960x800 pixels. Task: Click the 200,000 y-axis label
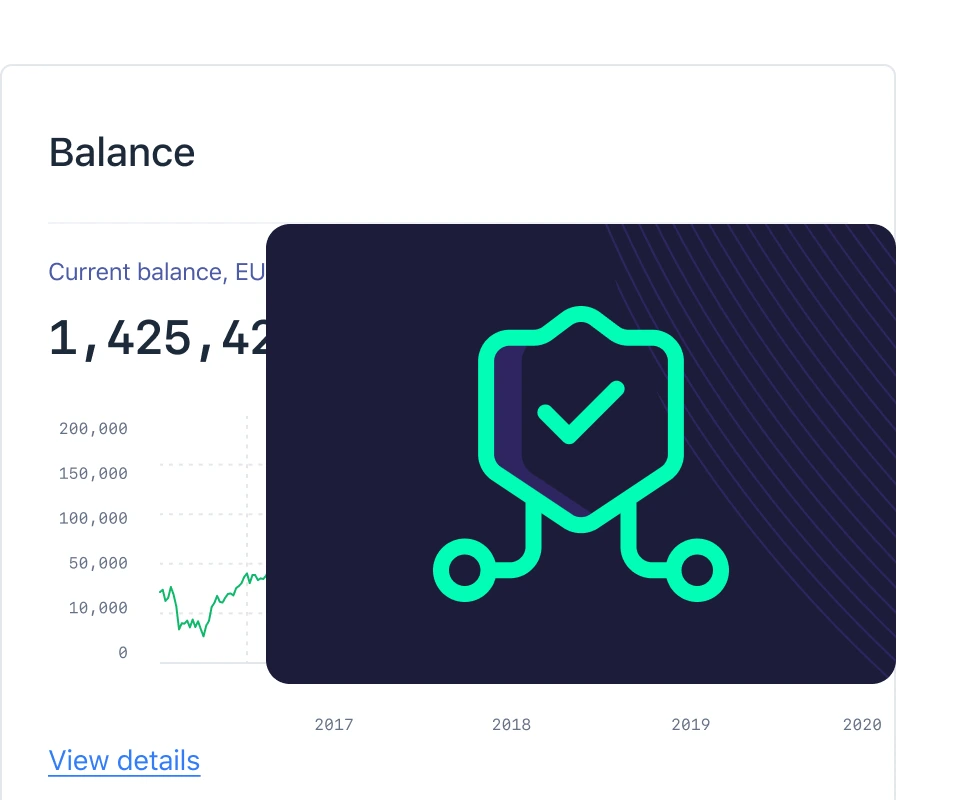pyautogui.click(x=94, y=429)
